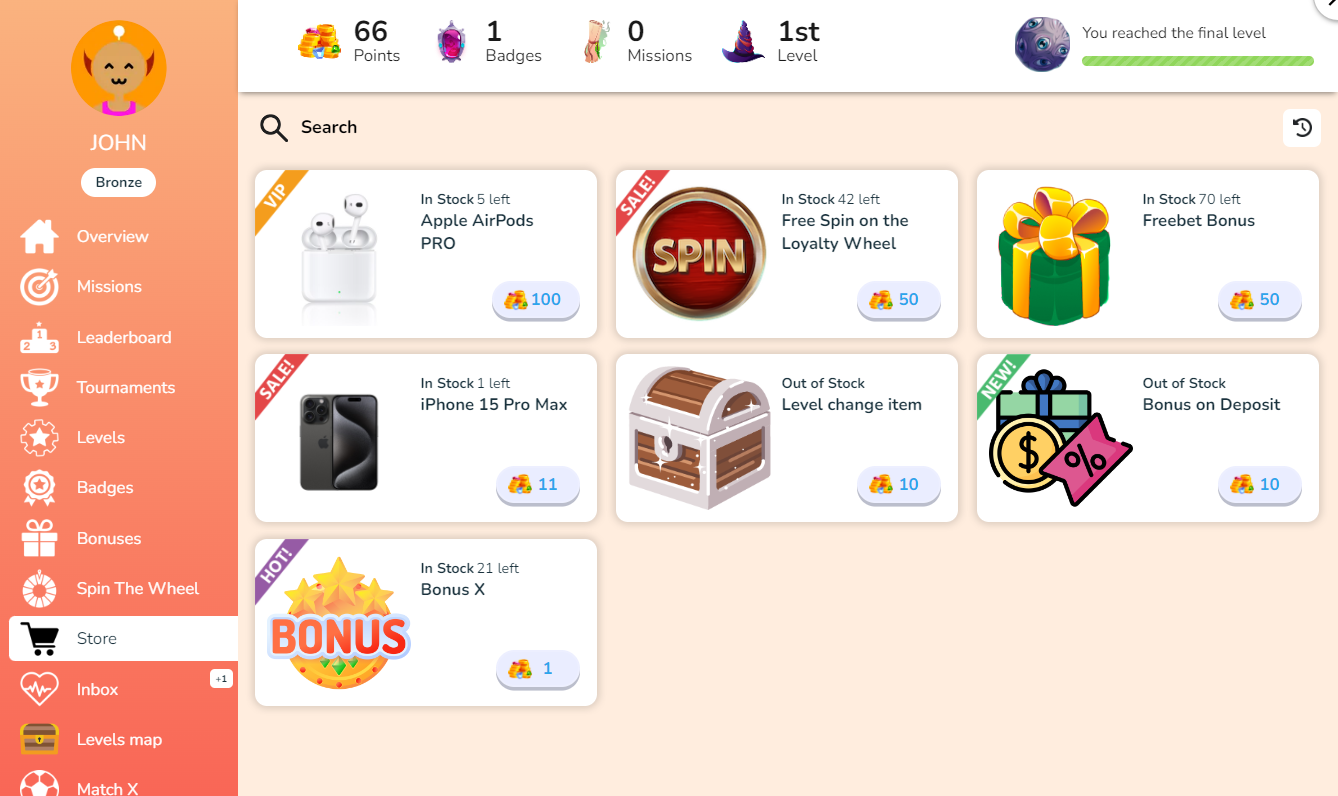Buy Apple AirPods PRO for 100 points
Image resolution: width=1338 pixels, height=796 pixels.
pyautogui.click(x=536, y=300)
